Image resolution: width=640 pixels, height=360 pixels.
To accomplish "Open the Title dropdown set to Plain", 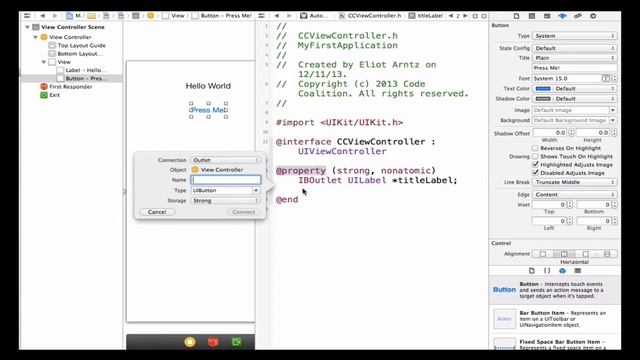I will (x=575, y=58).
